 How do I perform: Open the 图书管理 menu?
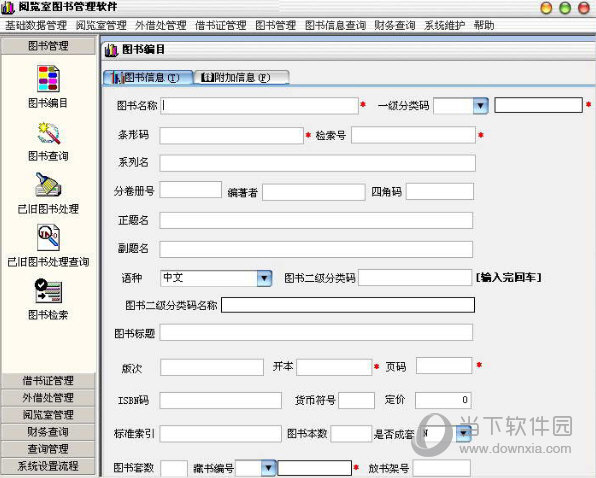[x=276, y=25]
